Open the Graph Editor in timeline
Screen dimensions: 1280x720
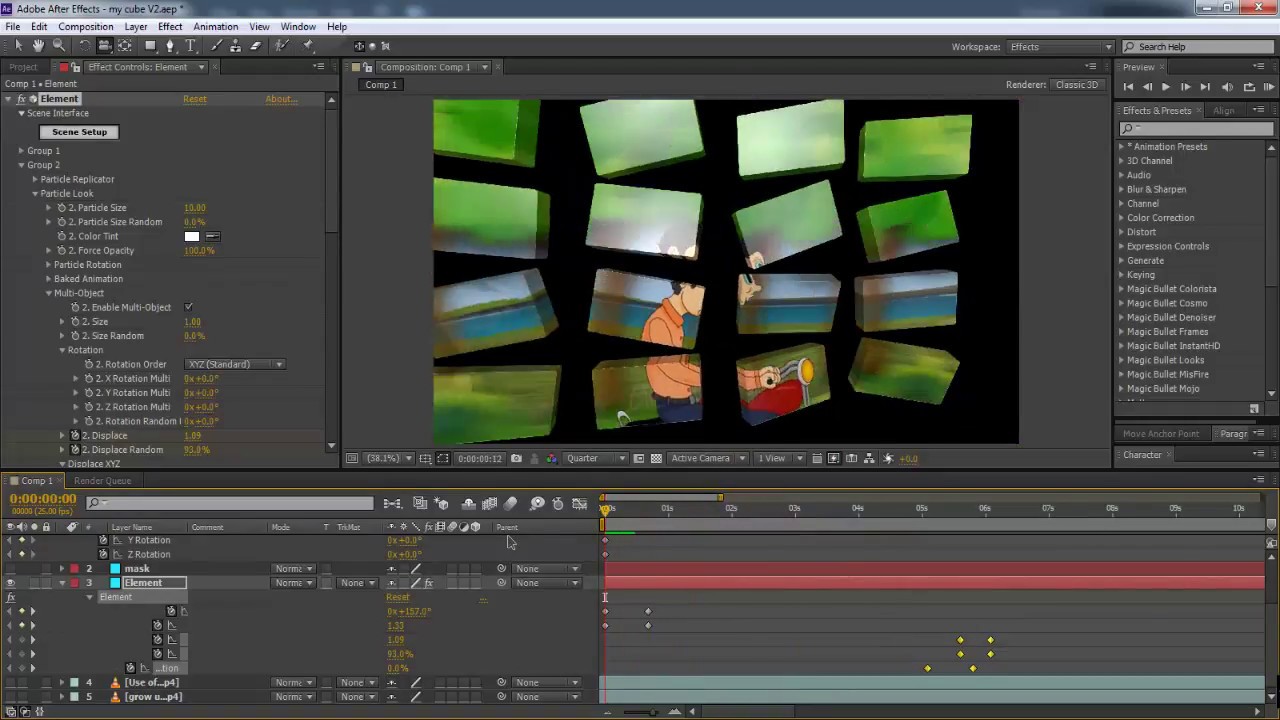tap(579, 504)
